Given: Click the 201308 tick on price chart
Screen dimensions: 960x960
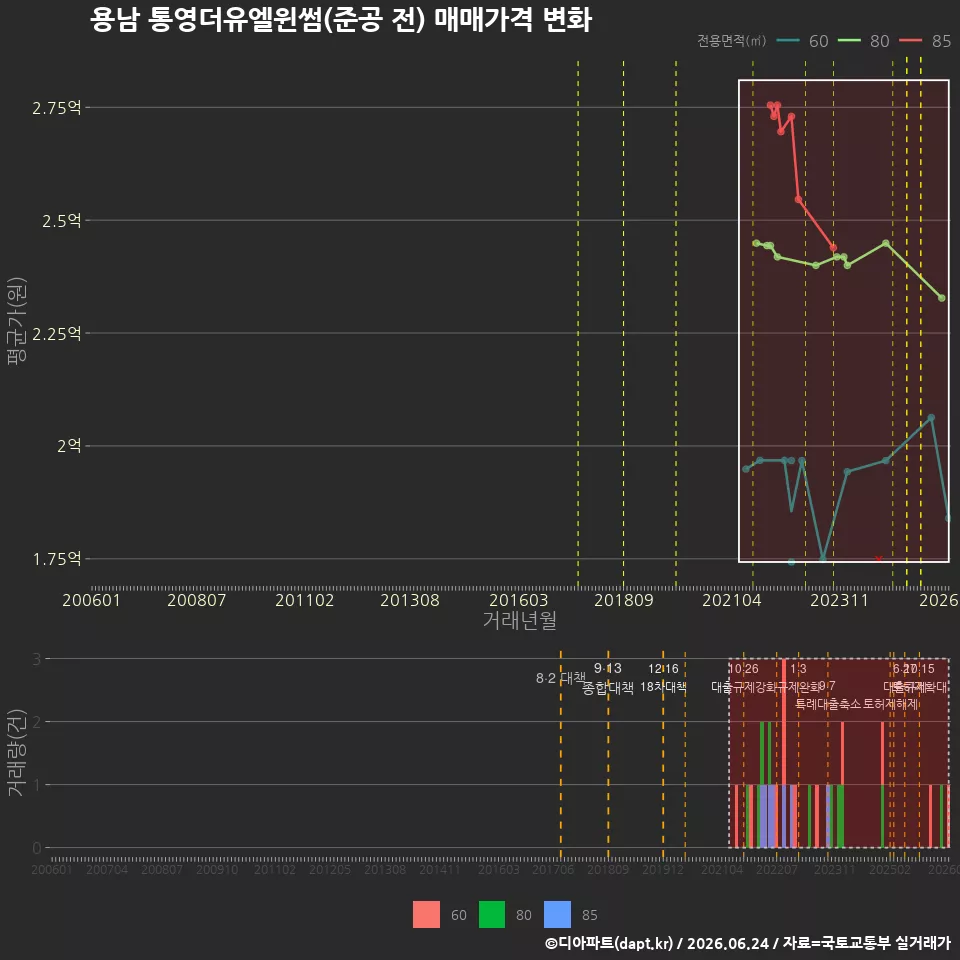Looking at the screenshot, I should tap(410, 600).
